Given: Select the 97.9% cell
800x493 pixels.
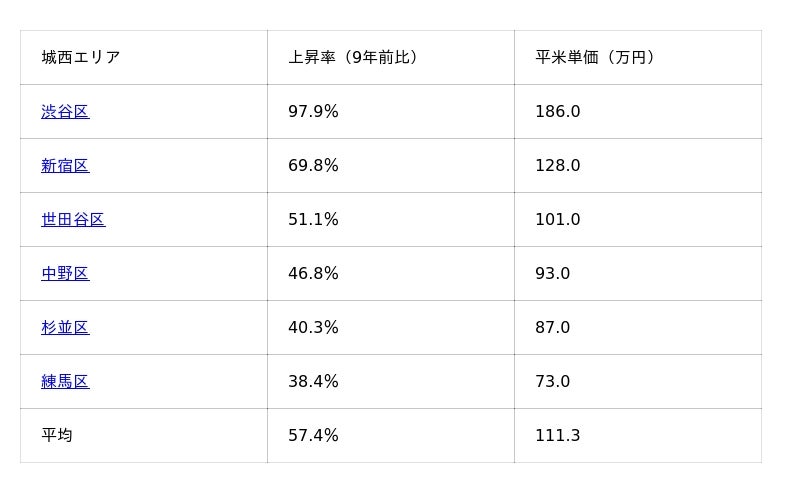Looking at the screenshot, I should point(313,112).
